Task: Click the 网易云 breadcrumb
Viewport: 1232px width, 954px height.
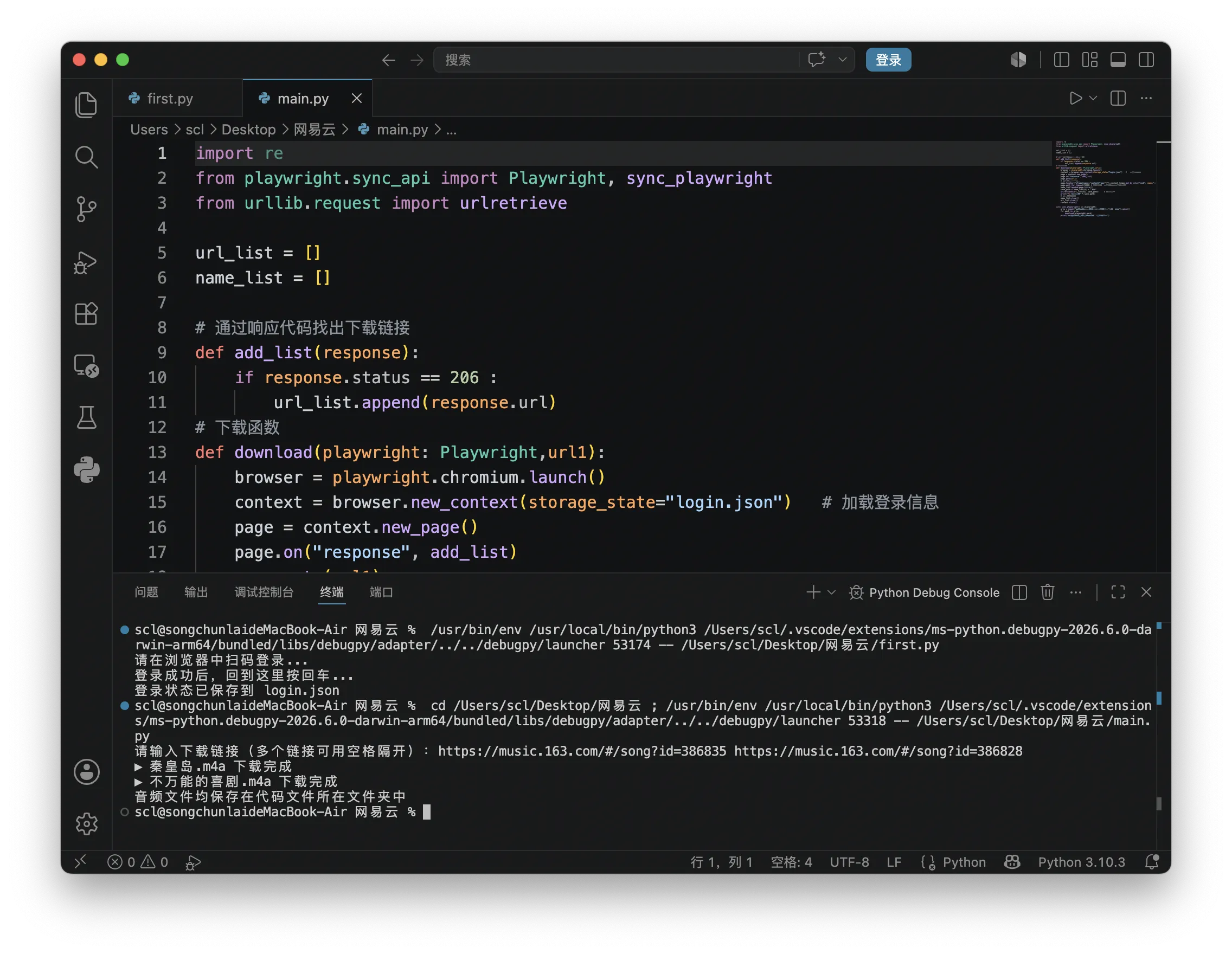Action: click(314, 130)
